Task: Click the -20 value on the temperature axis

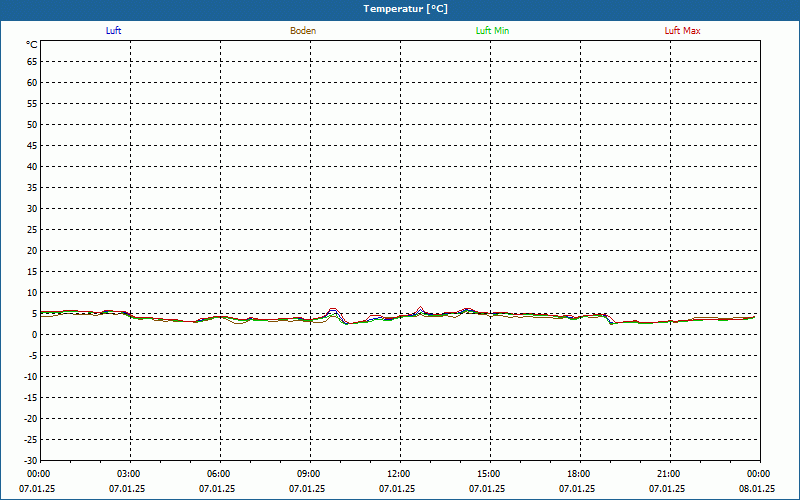Action: pos(31,418)
